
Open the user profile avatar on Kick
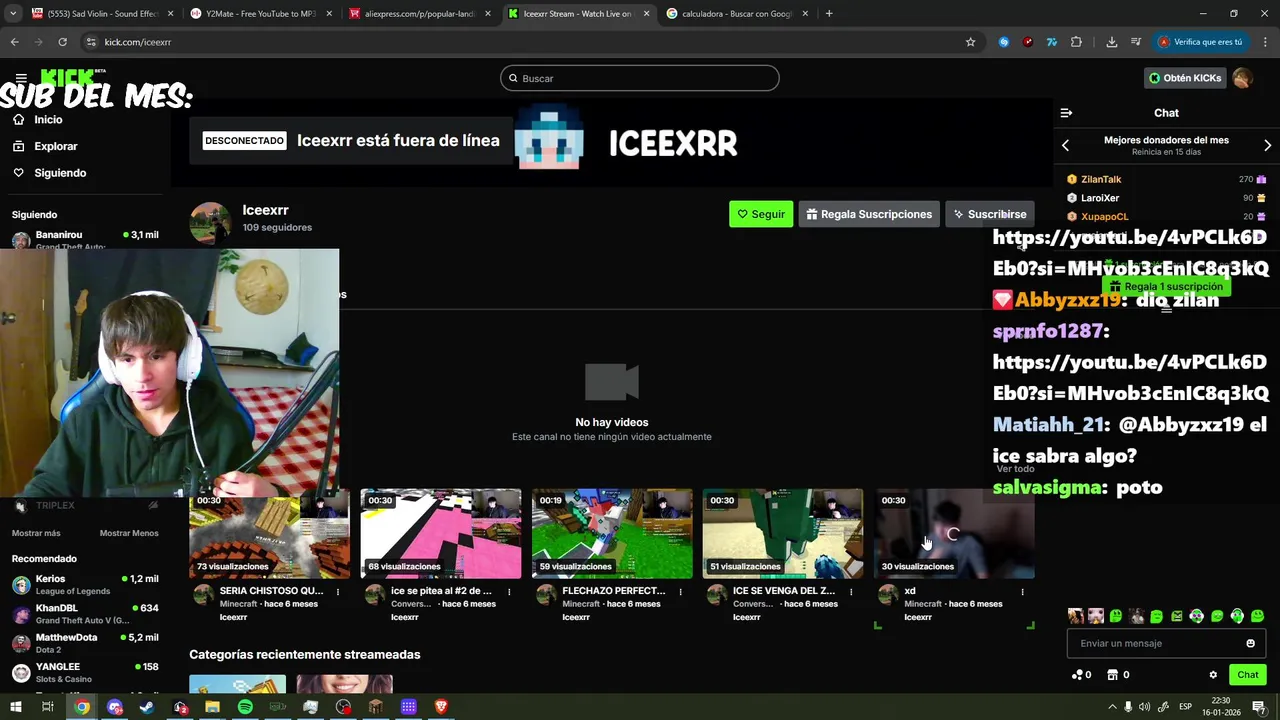pyautogui.click(x=1242, y=78)
